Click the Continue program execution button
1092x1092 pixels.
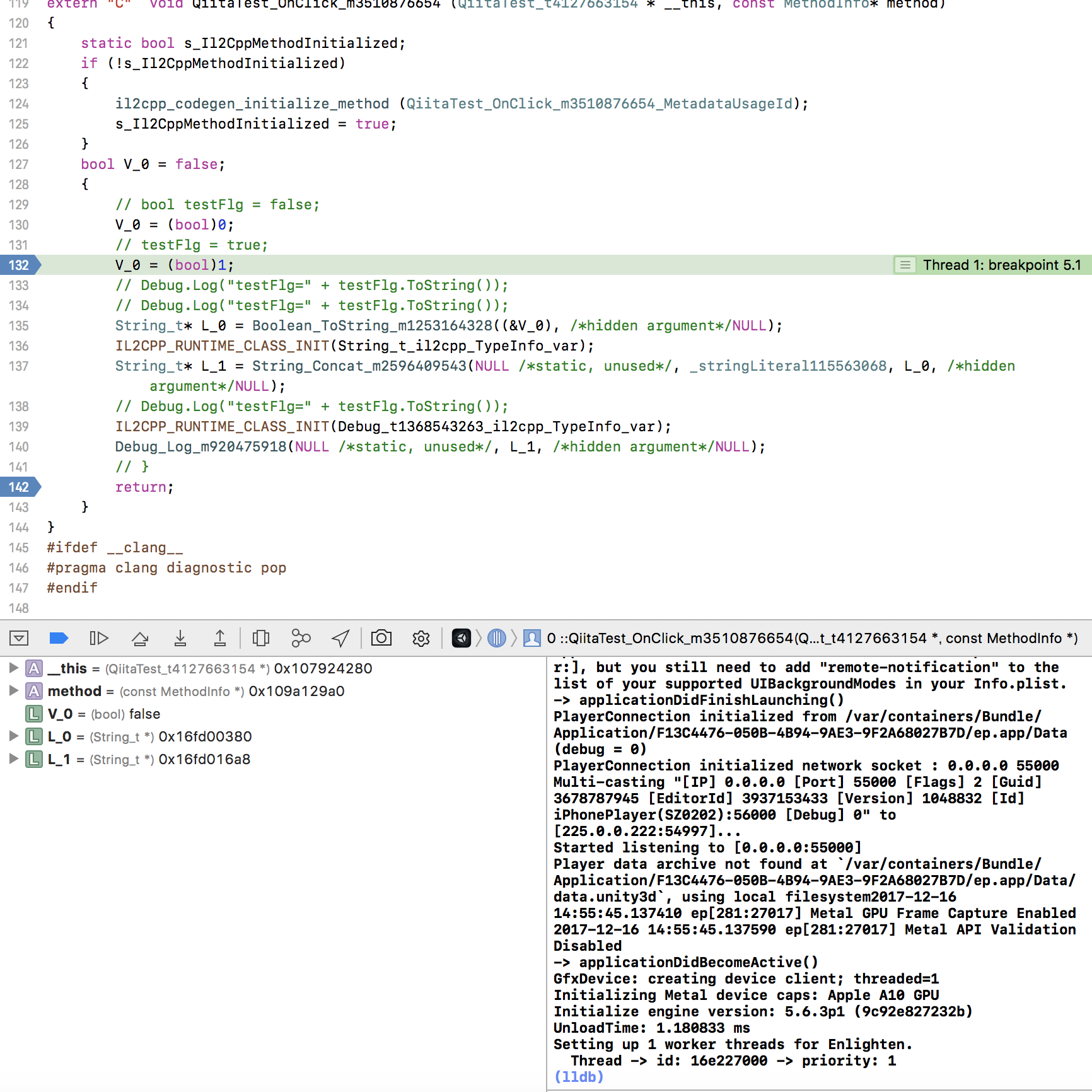pyautogui.click(x=99, y=639)
